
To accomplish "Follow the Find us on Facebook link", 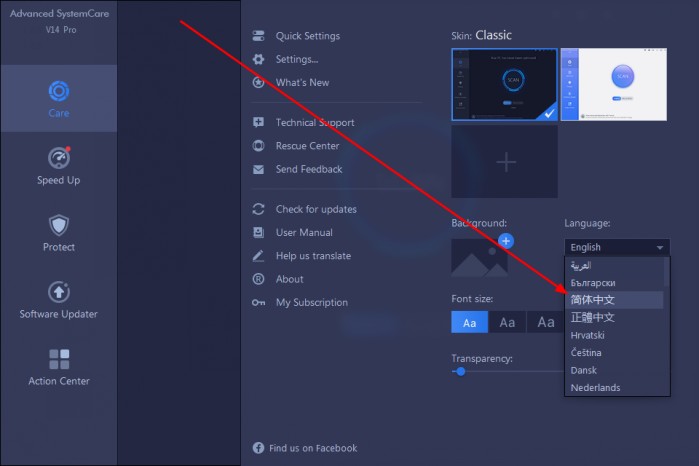I will (313, 448).
